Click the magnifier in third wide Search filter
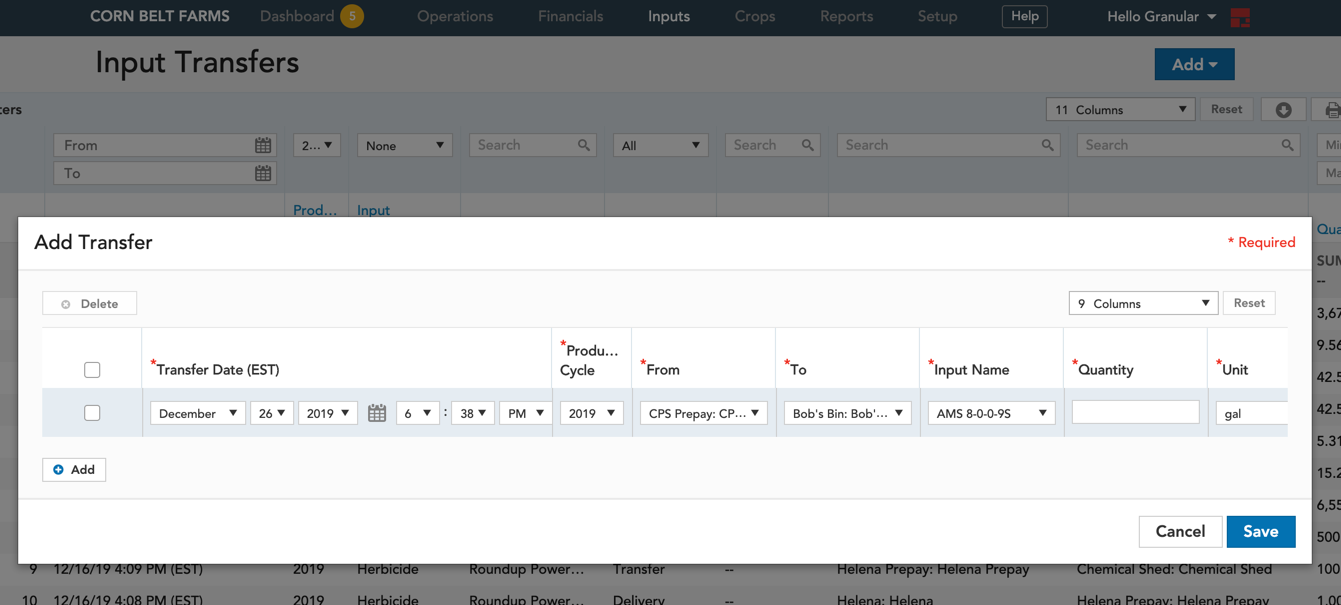The image size is (1341, 605). point(1048,145)
